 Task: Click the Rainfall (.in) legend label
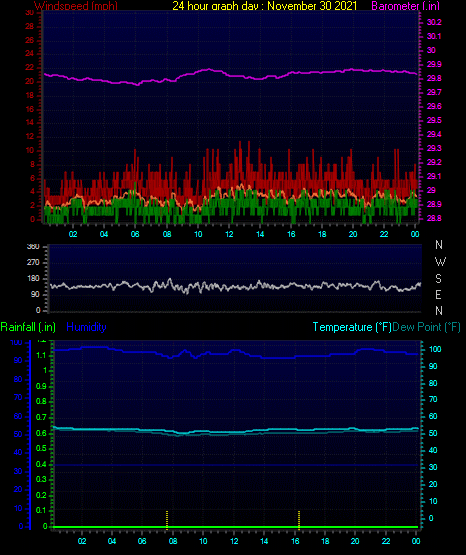[x=28, y=327]
